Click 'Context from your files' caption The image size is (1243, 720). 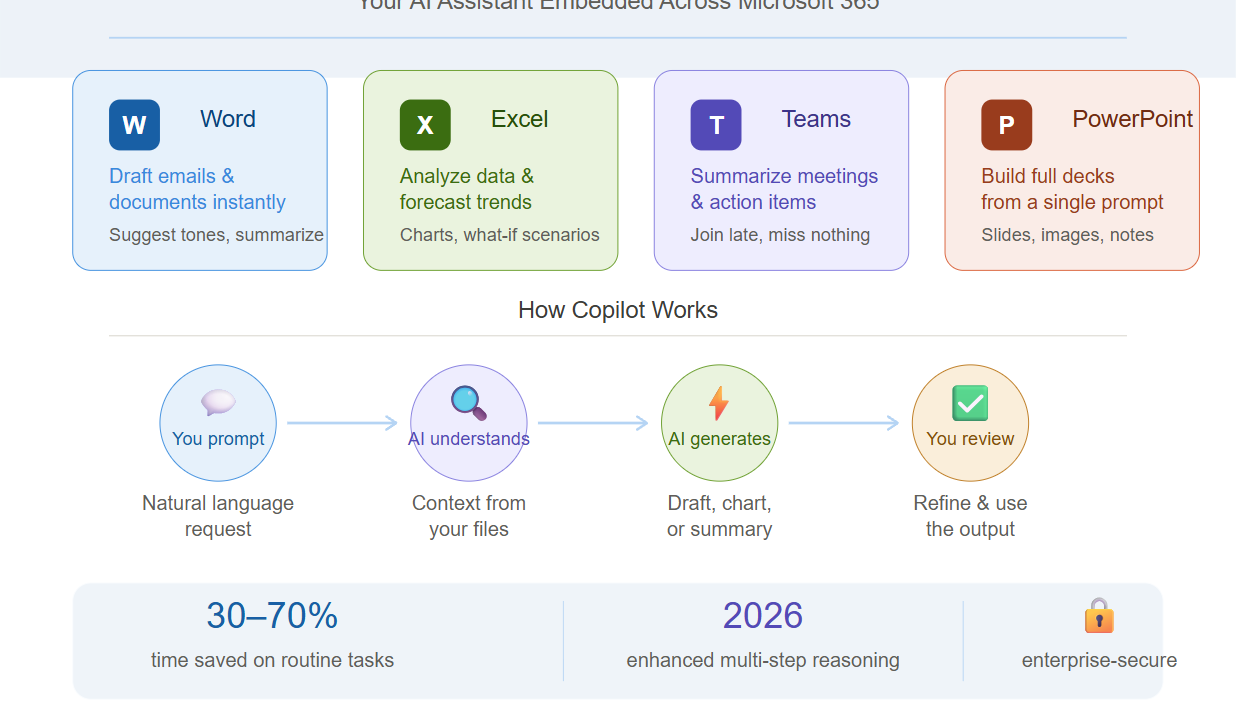[x=469, y=516]
